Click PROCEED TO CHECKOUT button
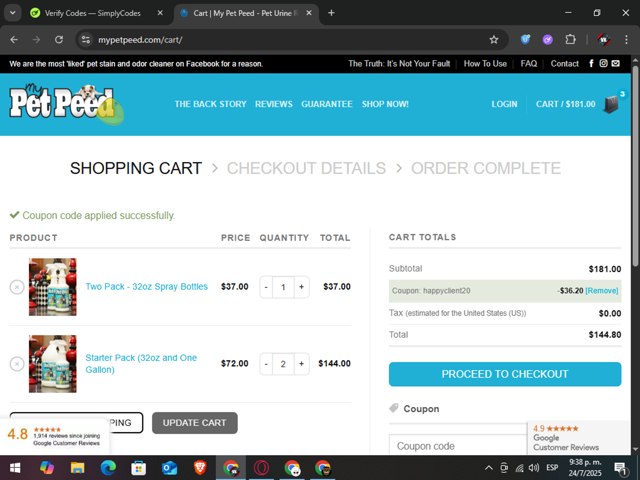This screenshot has height=480, width=640. (x=505, y=374)
